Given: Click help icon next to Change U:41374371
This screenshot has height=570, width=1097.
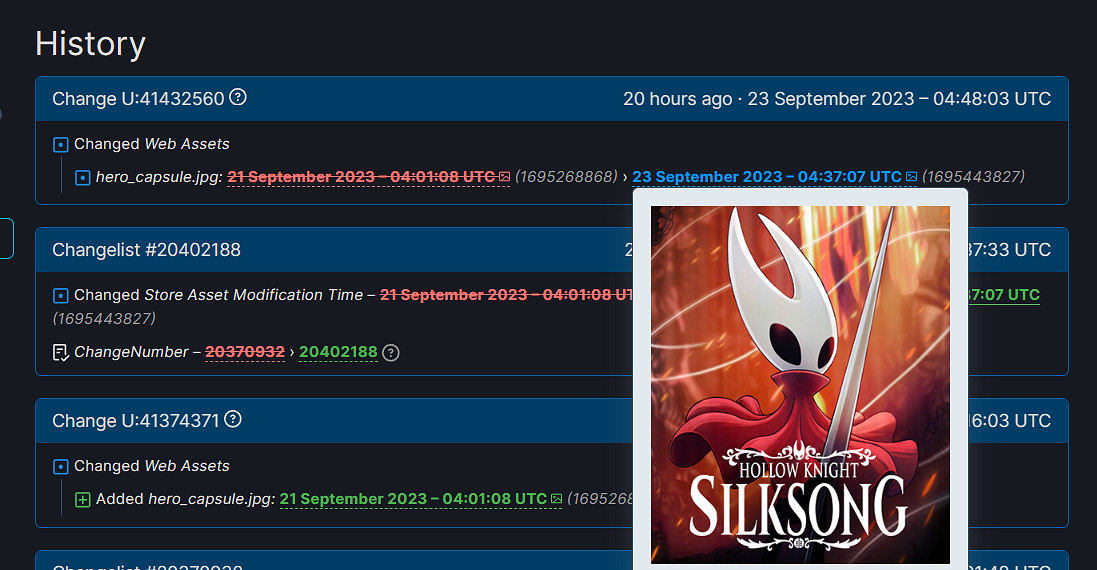Looking at the screenshot, I should tap(233, 420).
